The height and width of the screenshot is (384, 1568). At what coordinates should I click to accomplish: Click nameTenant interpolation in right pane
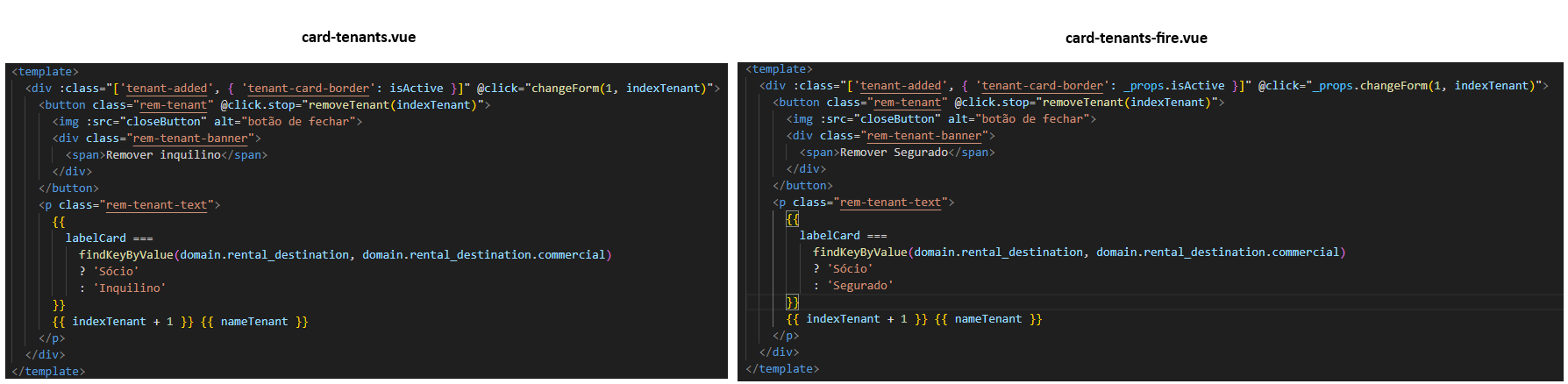coord(987,319)
